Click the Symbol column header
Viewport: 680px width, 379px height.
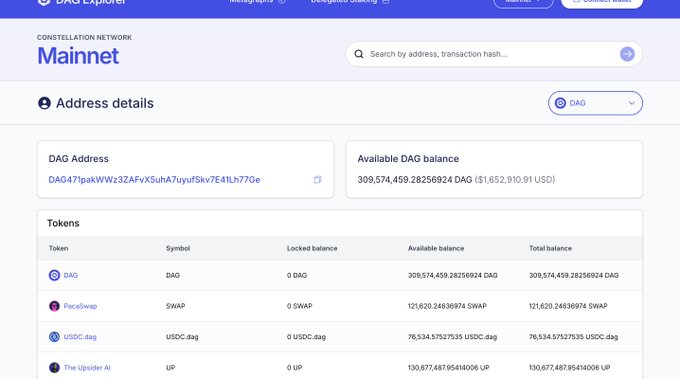[x=178, y=248]
